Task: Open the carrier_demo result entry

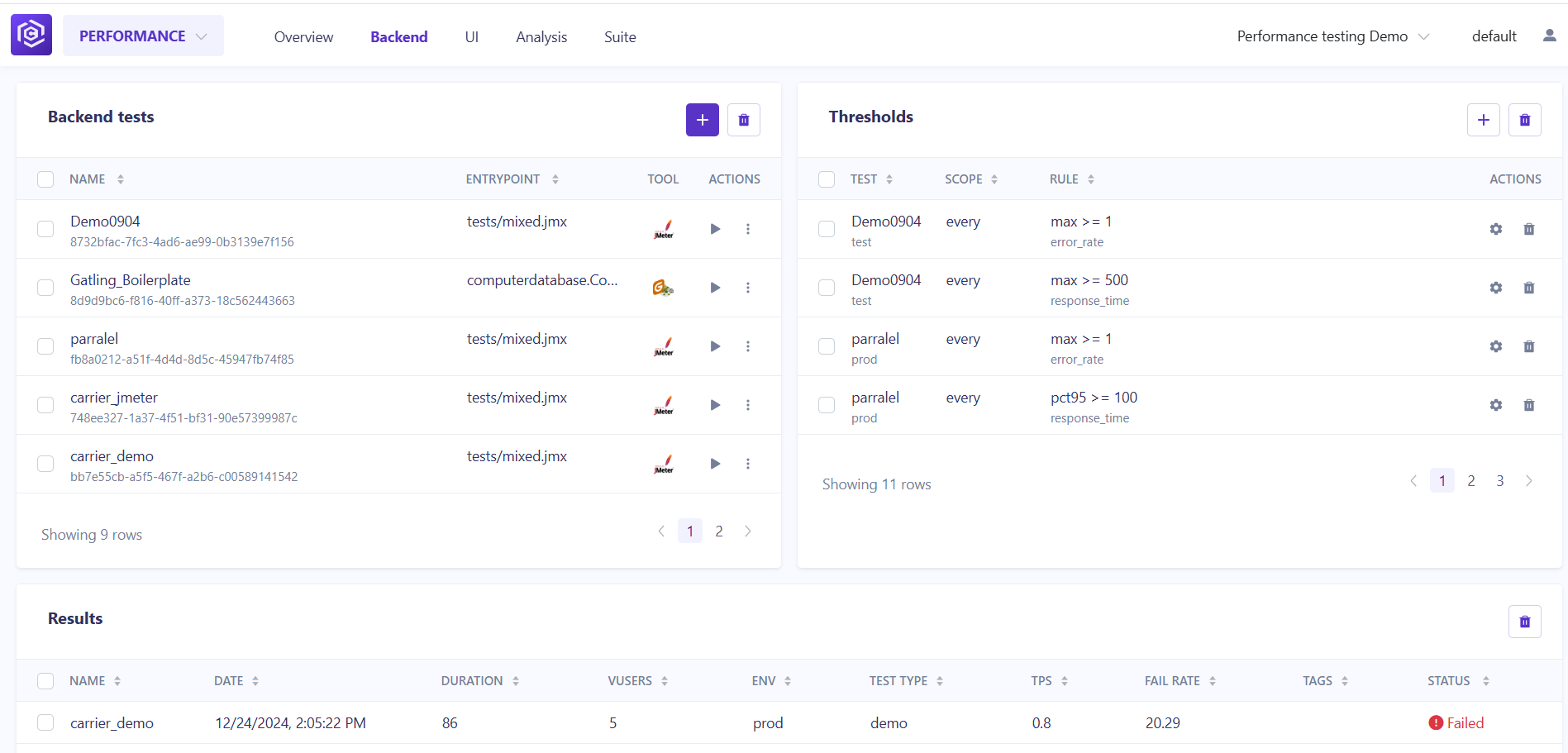Action: pos(112,723)
